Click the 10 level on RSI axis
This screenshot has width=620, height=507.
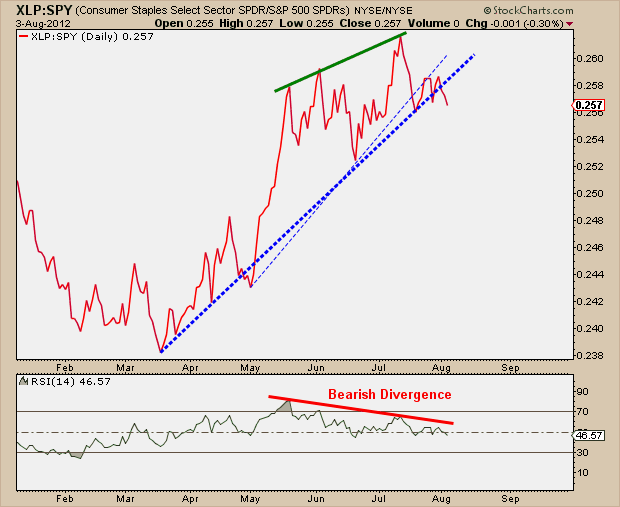tap(583, 473)
